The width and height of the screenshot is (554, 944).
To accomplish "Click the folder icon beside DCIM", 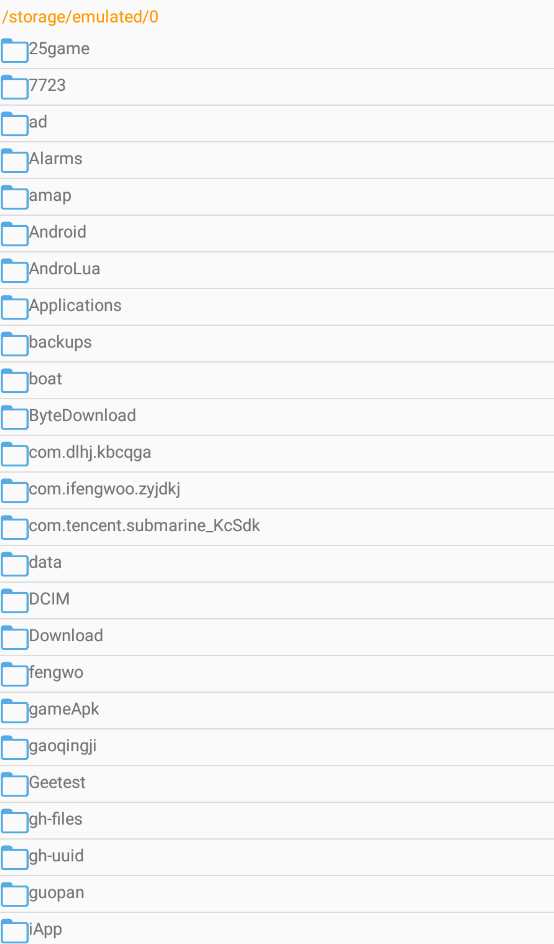I will (14, 601).
